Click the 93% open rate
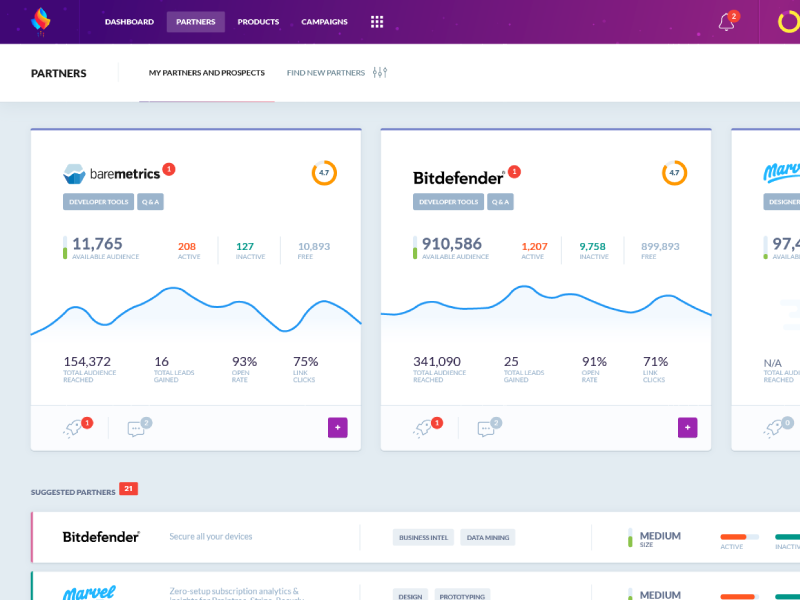This screenshot has height=600, width=800. [244, 362]
